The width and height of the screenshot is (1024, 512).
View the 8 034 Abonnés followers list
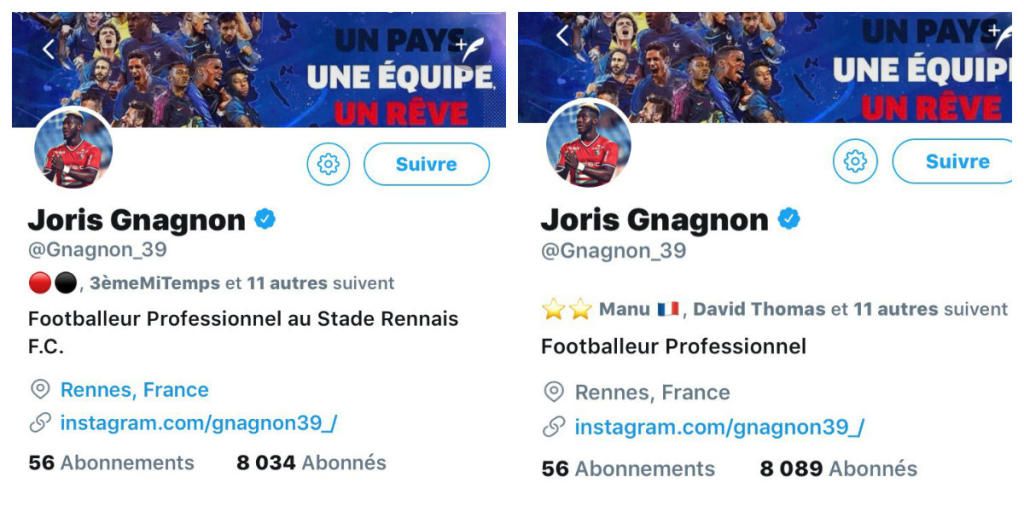pyautogui.click(x=311, y=463)
